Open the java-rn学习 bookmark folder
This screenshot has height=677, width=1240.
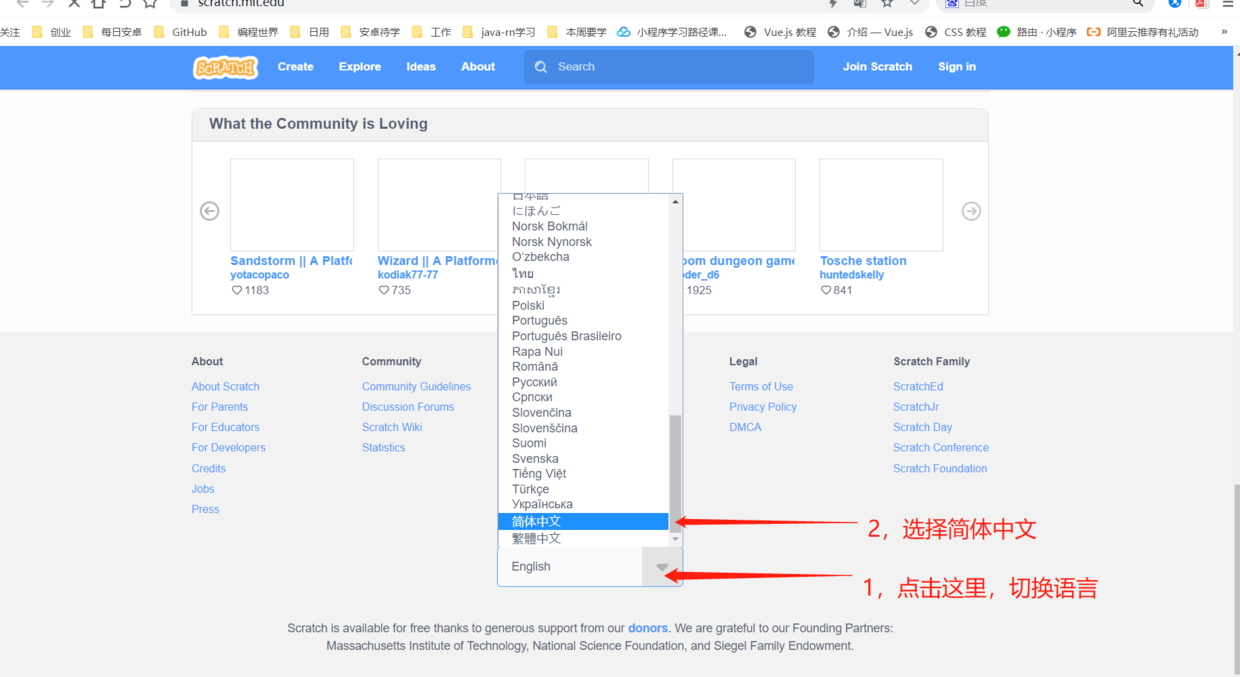pos(498,32)
